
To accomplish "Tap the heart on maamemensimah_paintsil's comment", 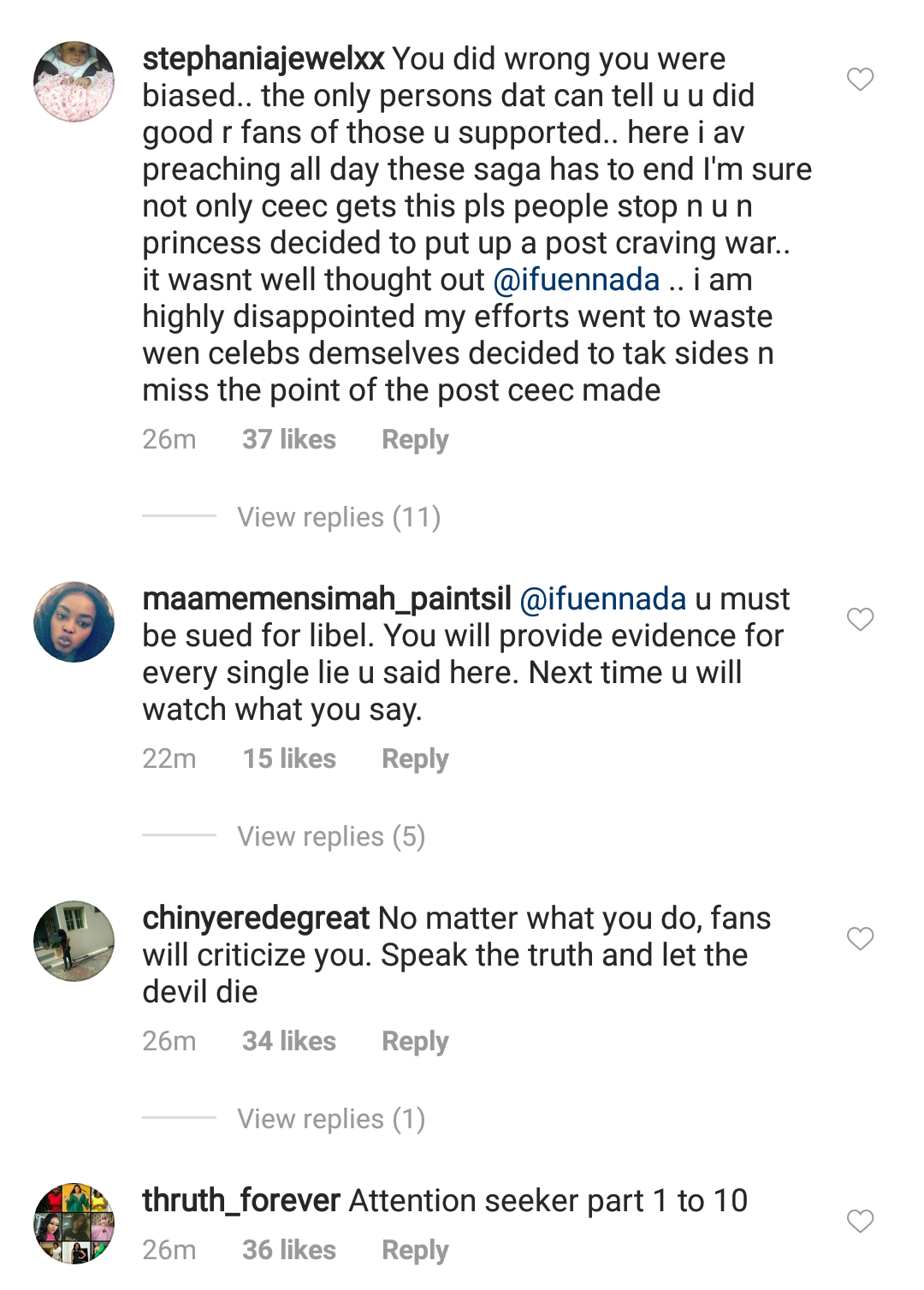I will (860, 619).
